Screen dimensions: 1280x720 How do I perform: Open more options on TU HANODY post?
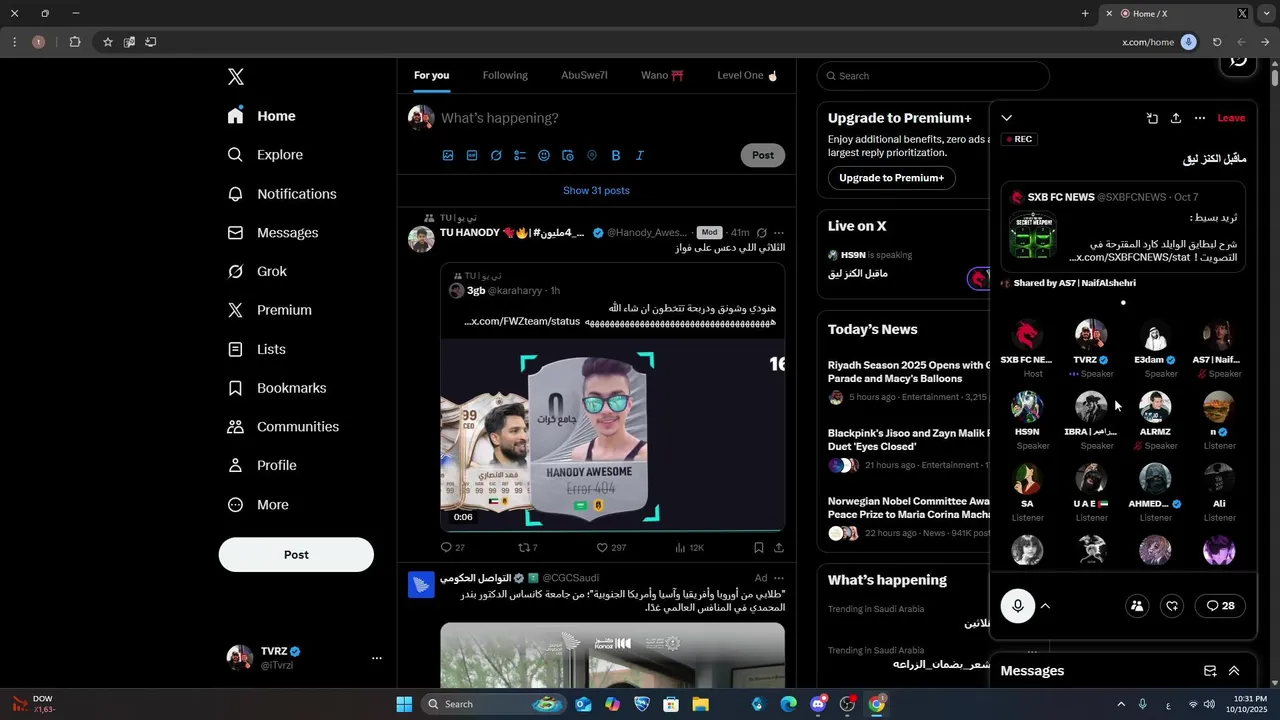pos(779,233)
